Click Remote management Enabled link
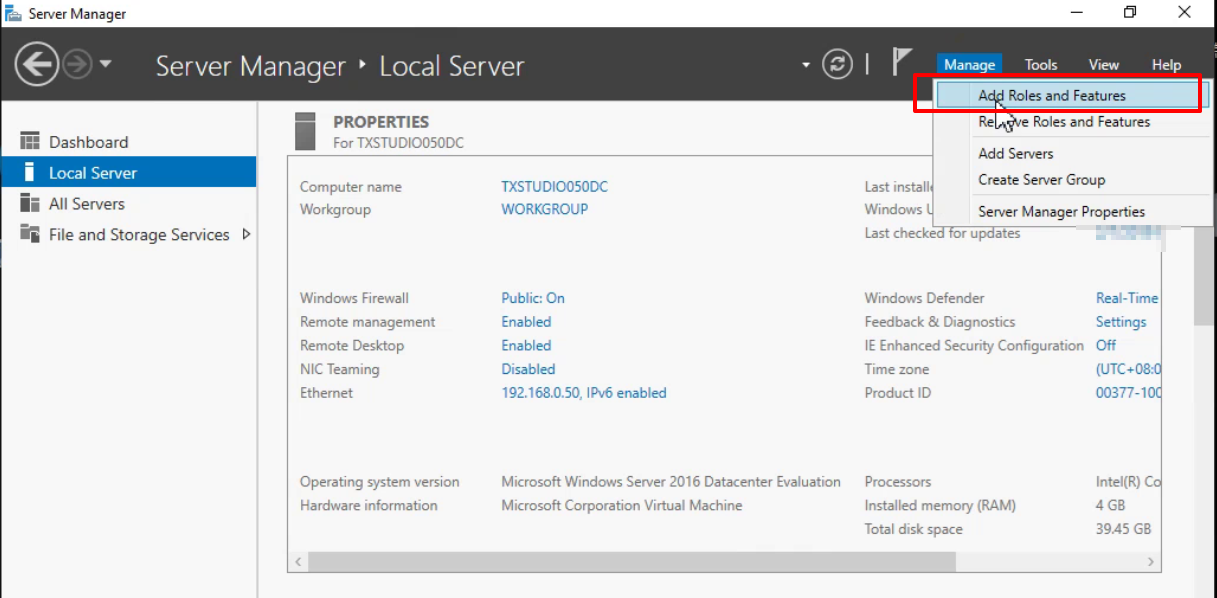This screenshot has height=598, width=1217. pyautogui.click(x=526, y=322)
